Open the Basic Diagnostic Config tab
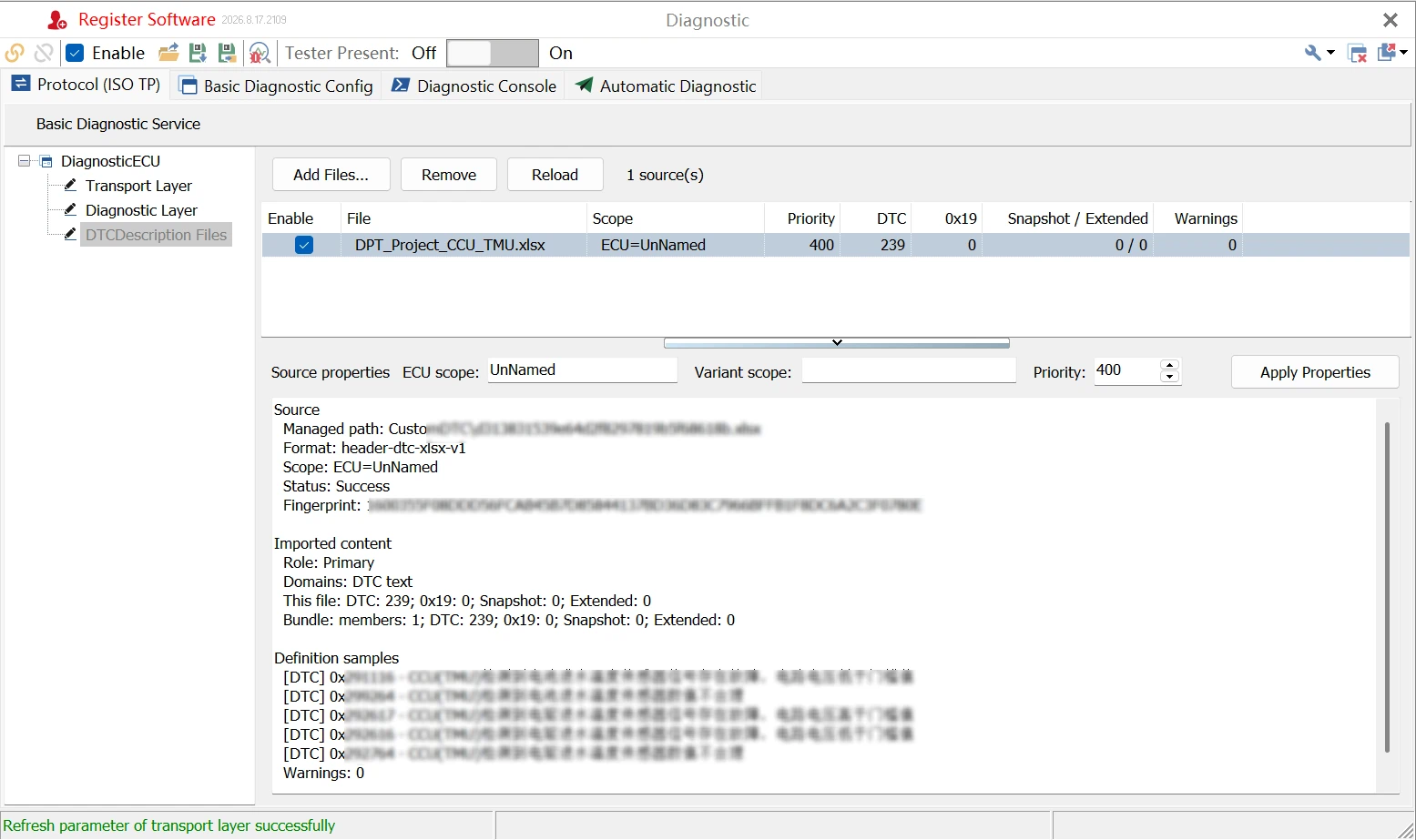Image resolution: width=1416 pixels, height=840 pixels. pyautogui.click(x=277, y=86)
